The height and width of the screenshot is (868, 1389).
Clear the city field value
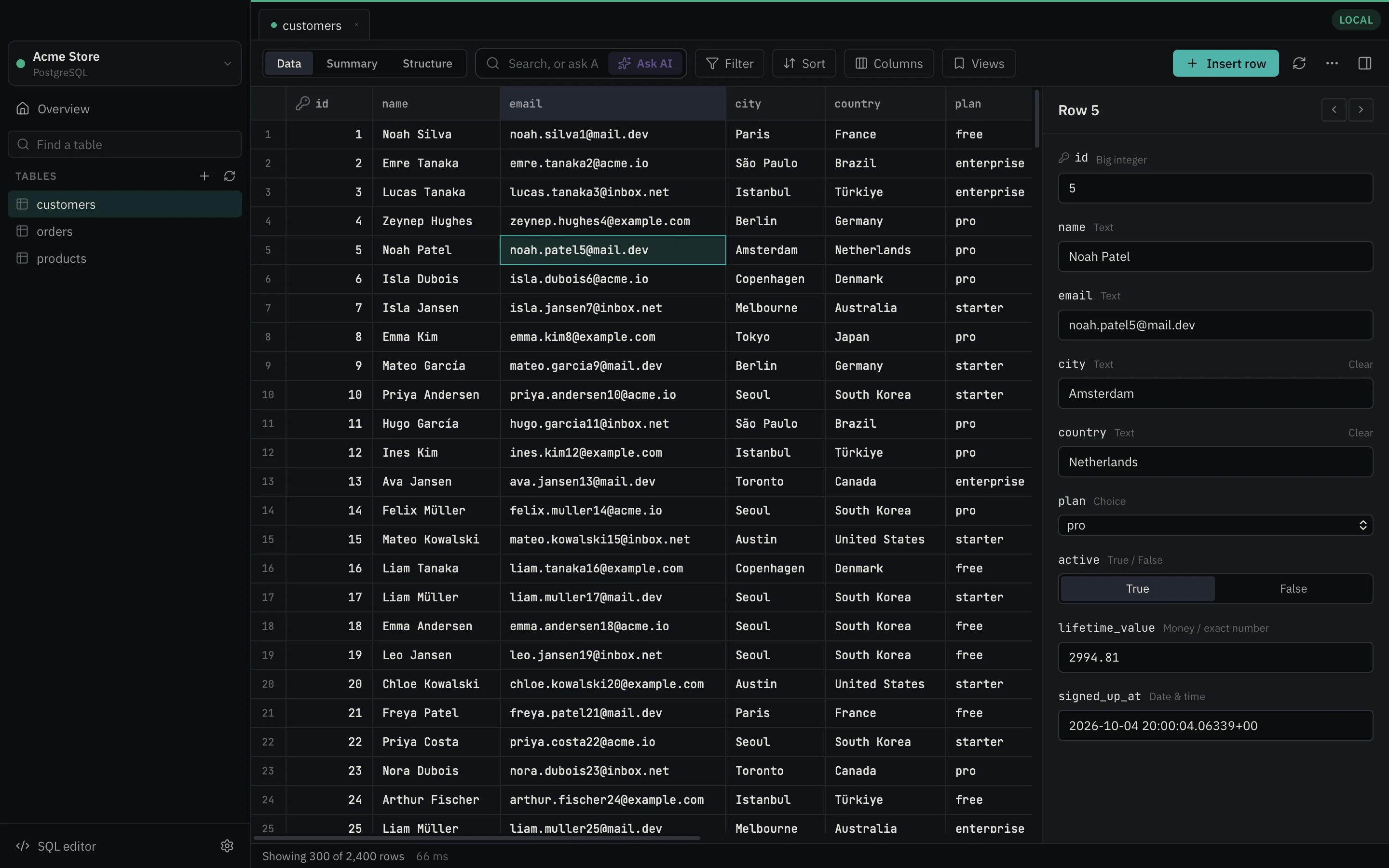1360,365
